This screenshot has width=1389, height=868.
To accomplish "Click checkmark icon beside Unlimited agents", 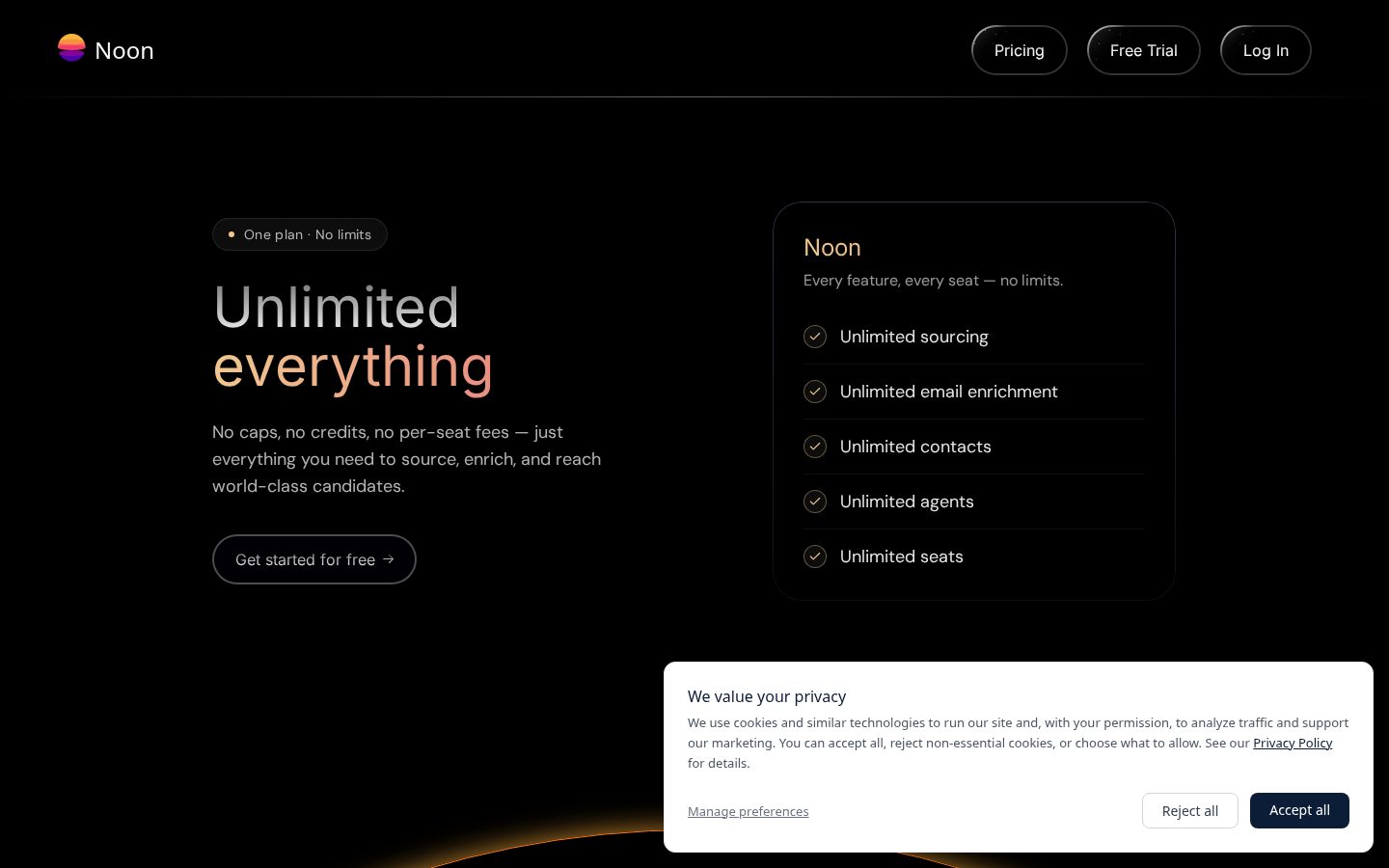I will (815, 502).
